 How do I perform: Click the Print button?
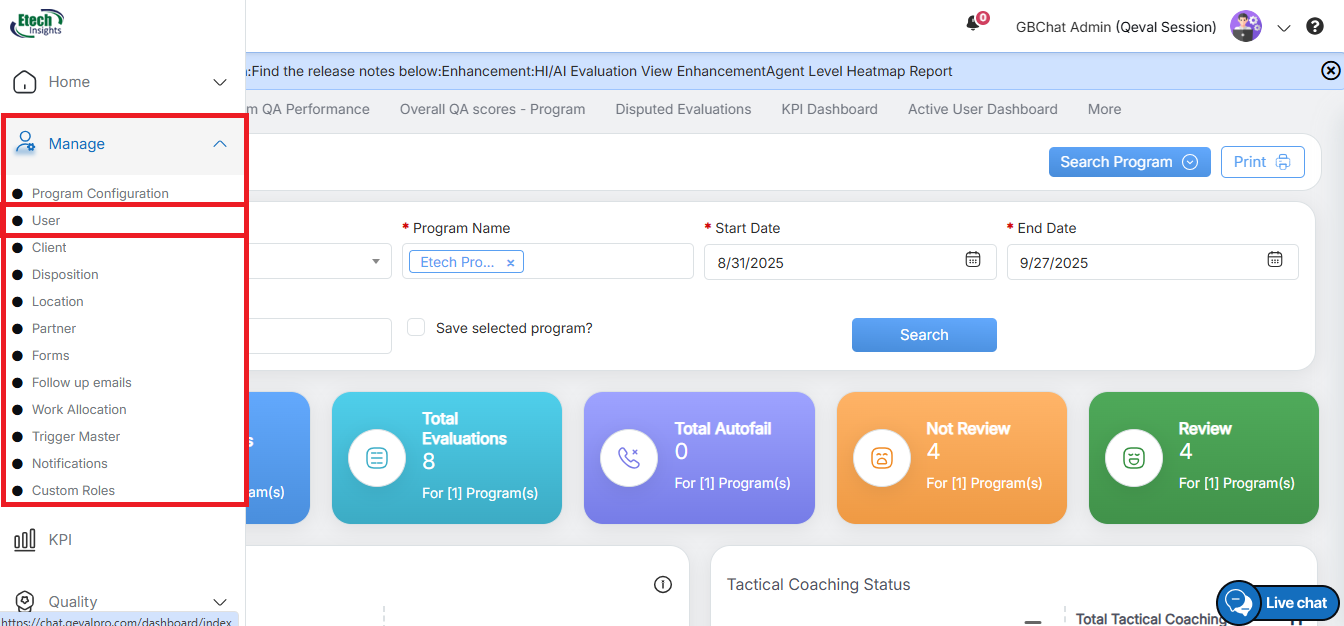coord(1262,162)
